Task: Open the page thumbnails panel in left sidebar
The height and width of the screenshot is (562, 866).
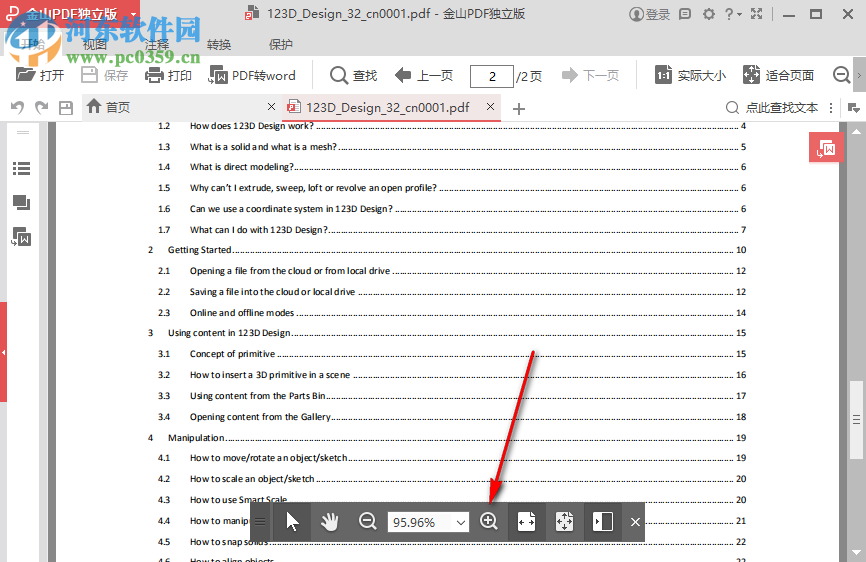Action: pyautogui.click(x=21, y=203)
